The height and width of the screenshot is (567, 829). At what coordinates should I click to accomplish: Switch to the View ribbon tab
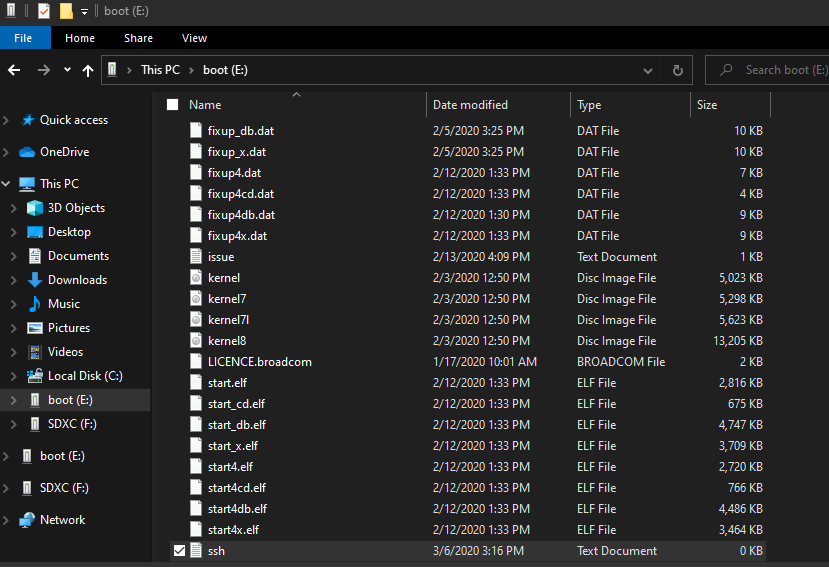point(194,38)
